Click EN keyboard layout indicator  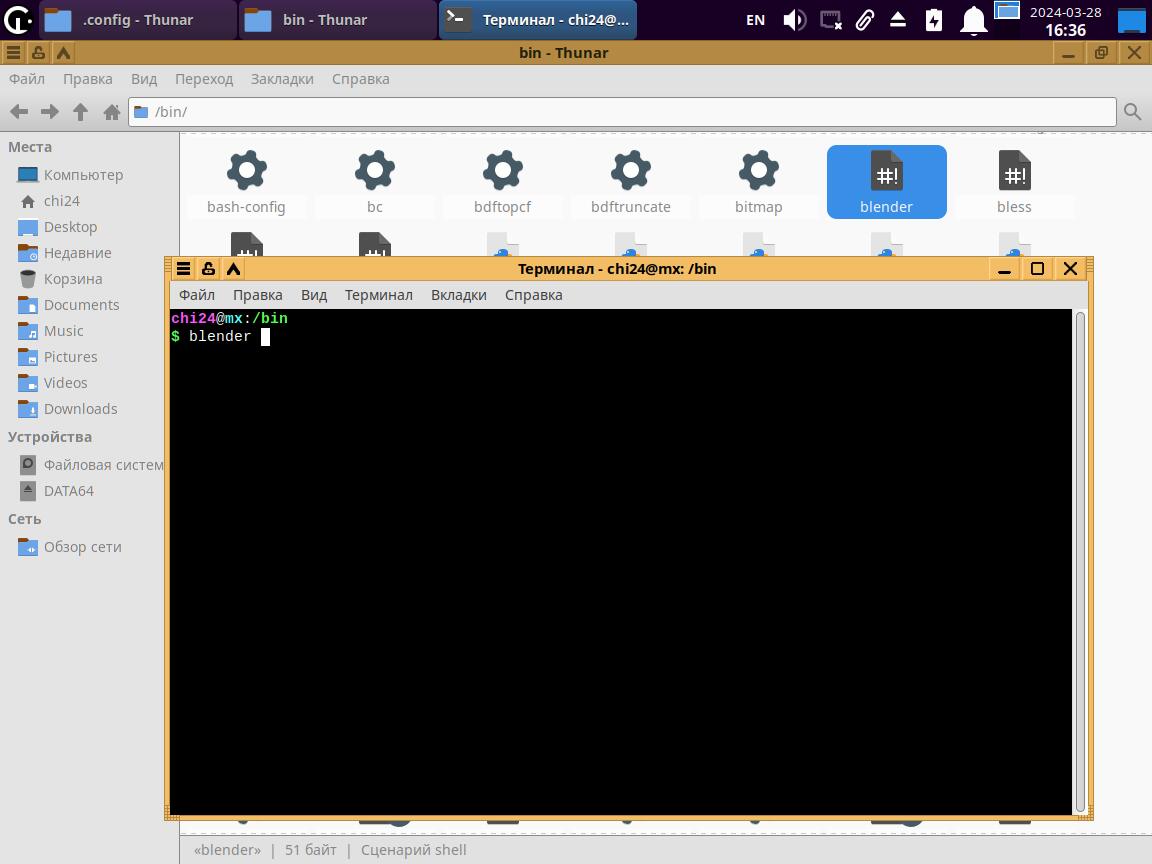click(x=755, y=20)
